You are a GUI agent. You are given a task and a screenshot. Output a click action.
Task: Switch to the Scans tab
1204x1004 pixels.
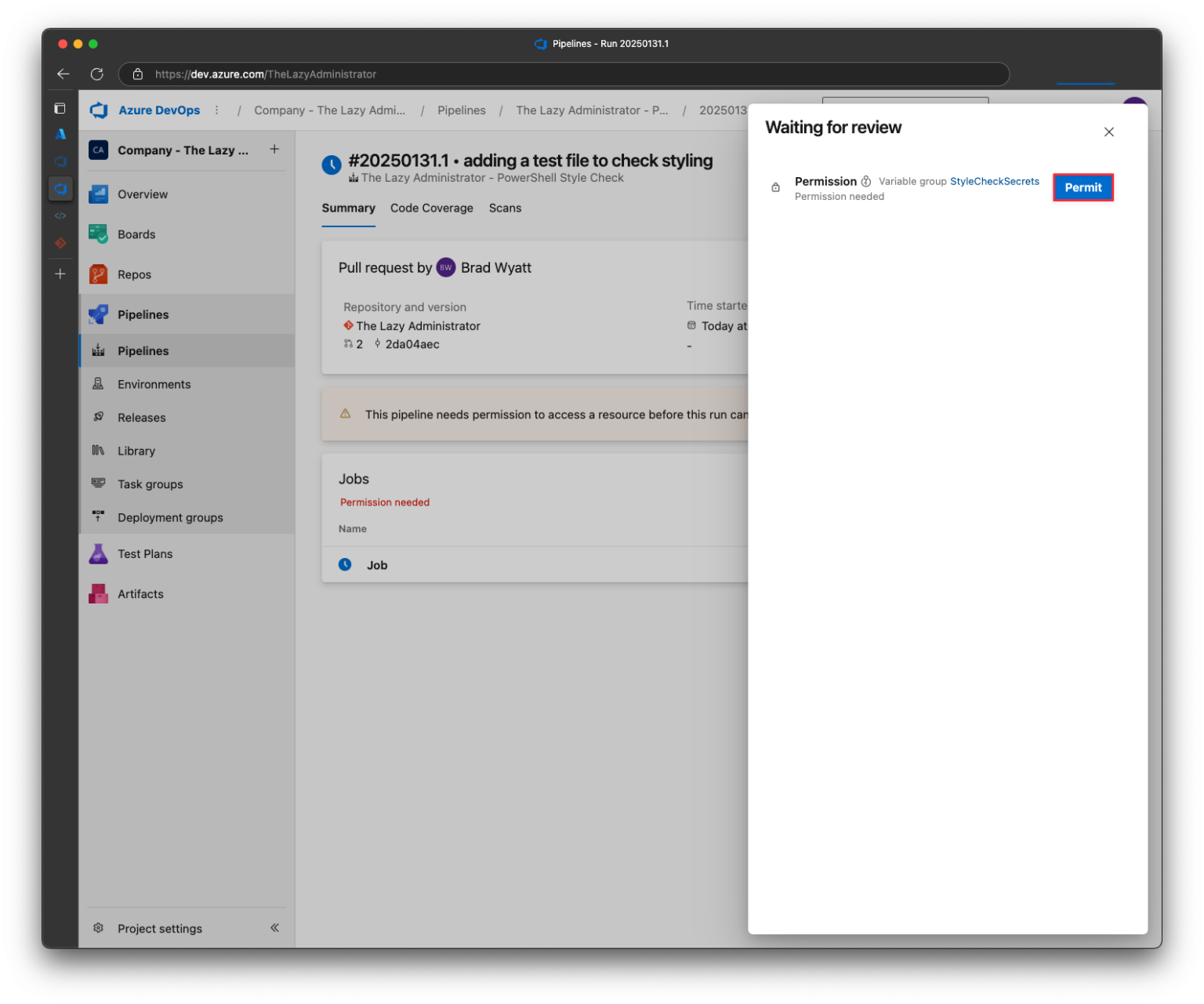coord(505,208)
